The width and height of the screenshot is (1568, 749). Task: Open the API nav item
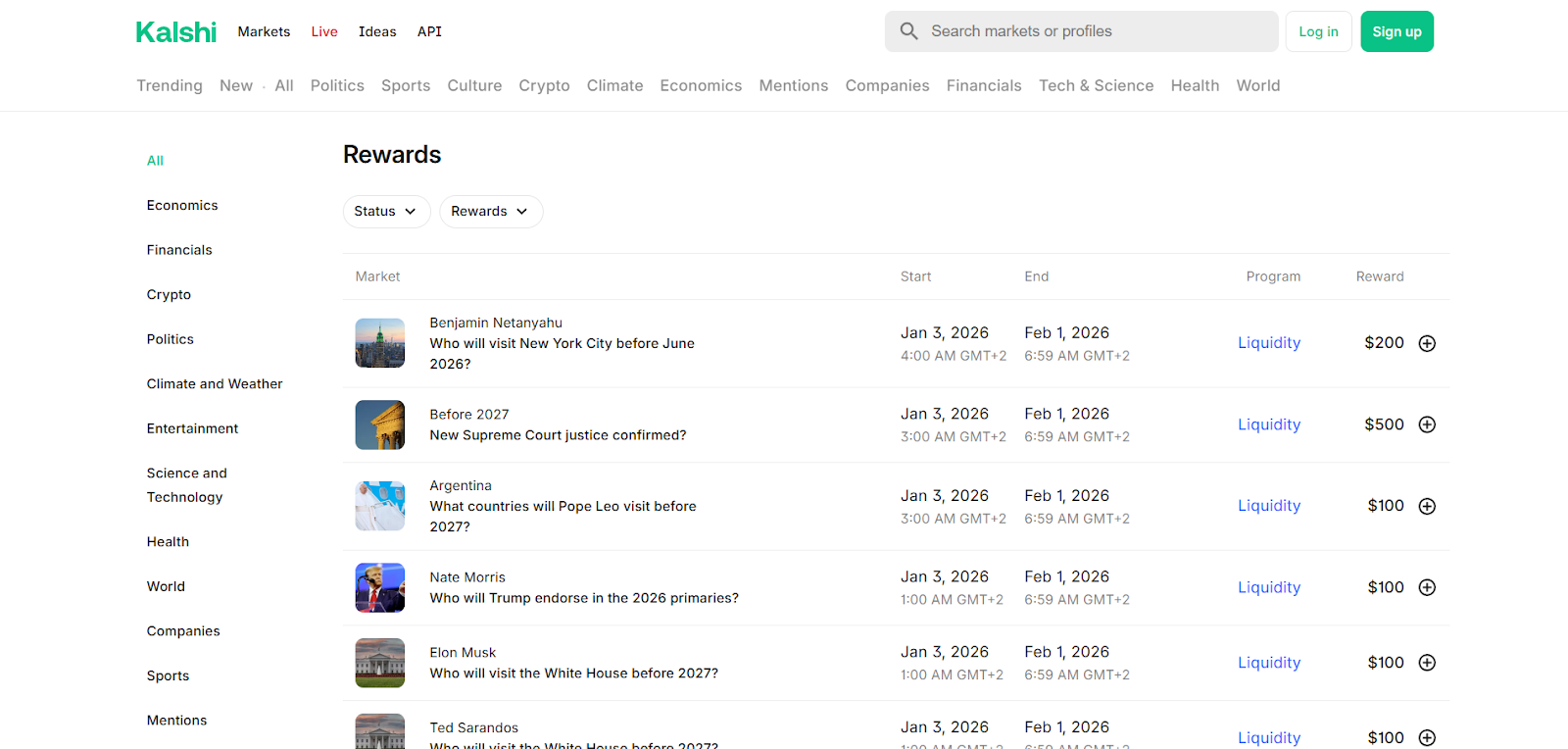[429, 31]
